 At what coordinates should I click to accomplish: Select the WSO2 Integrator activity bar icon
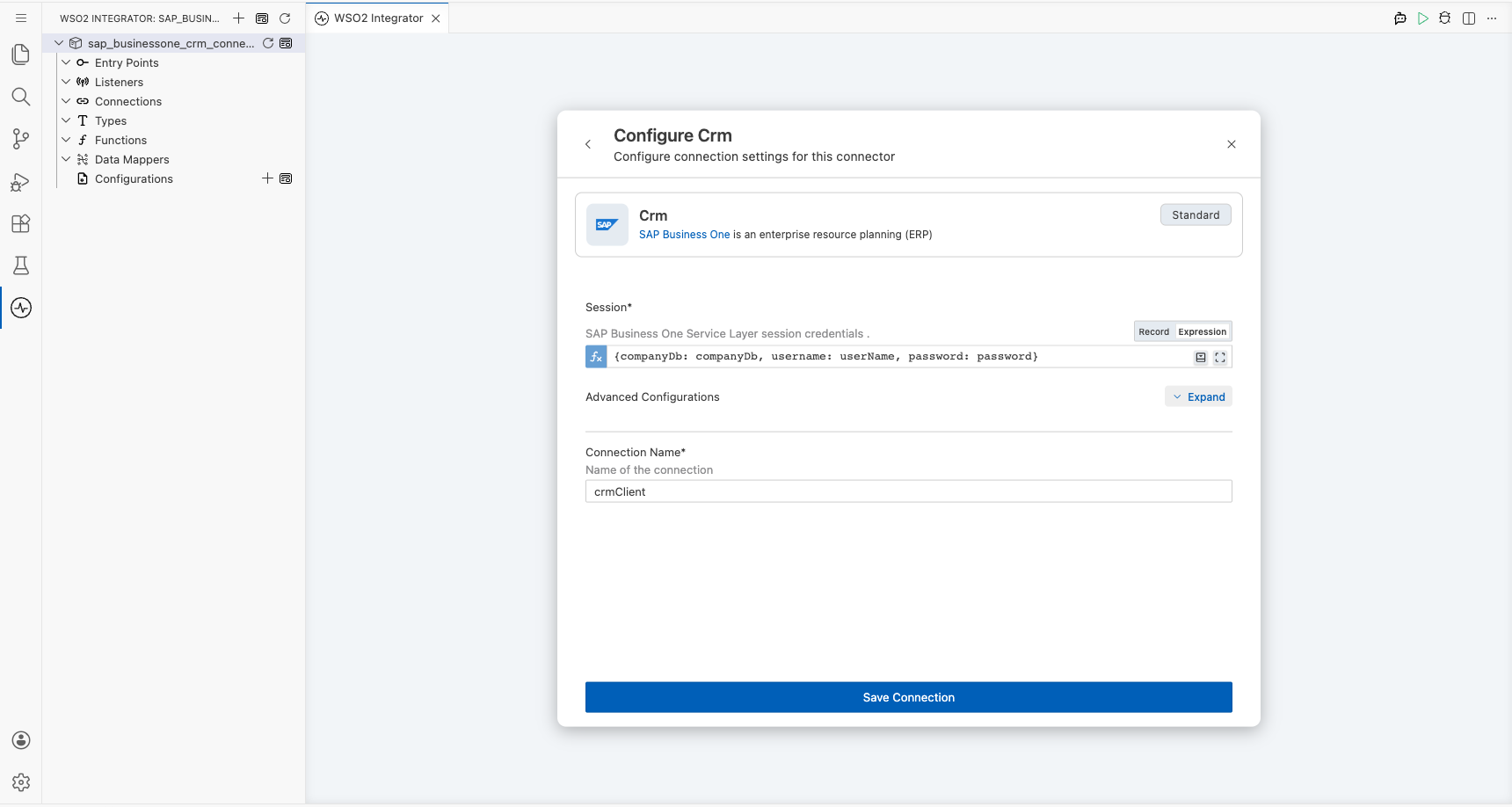click(21, 308)
